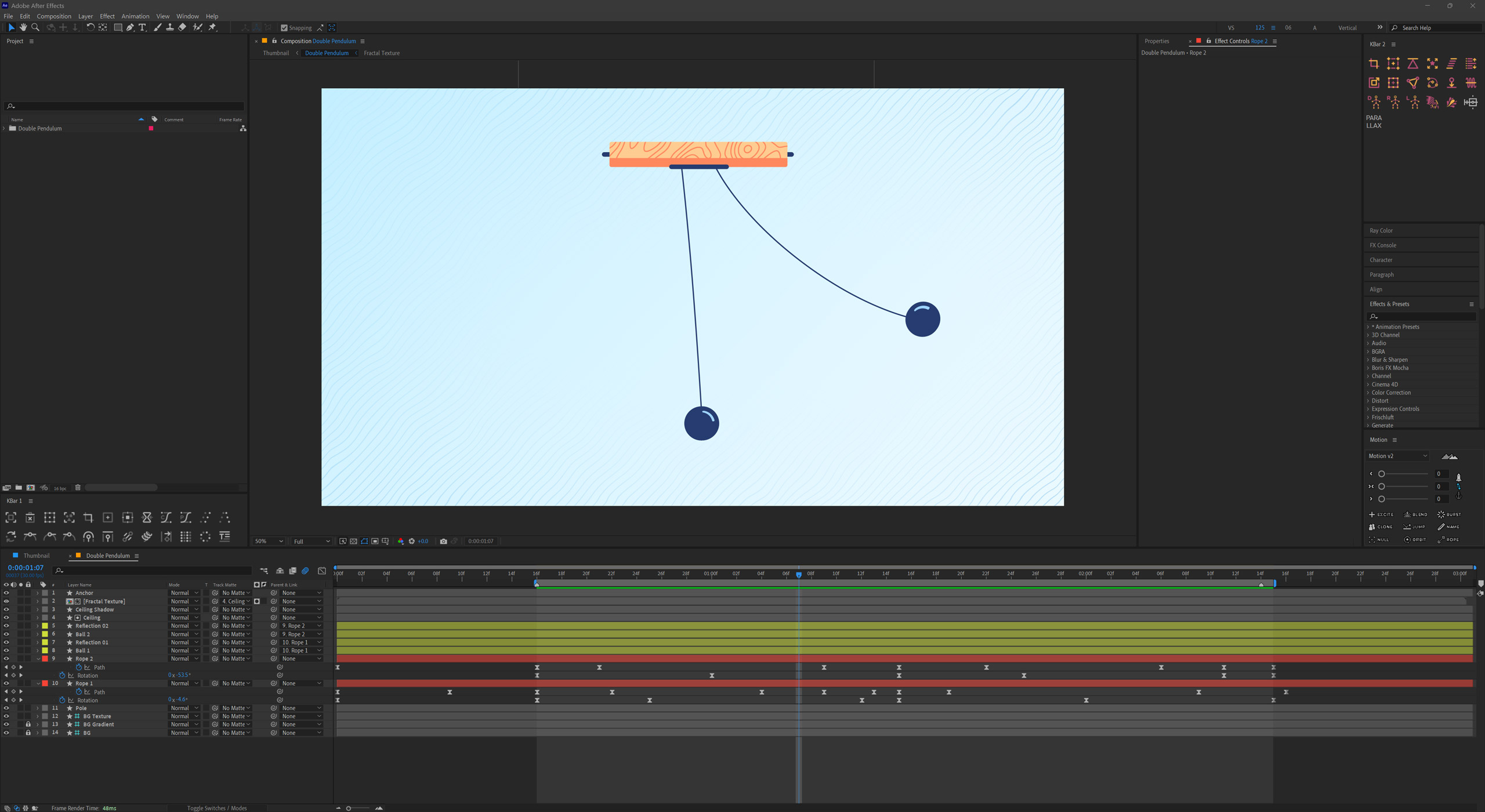The image size is (1485, 812).
Task: Select the Puppet Pin tool
Action: pos(212,27)
